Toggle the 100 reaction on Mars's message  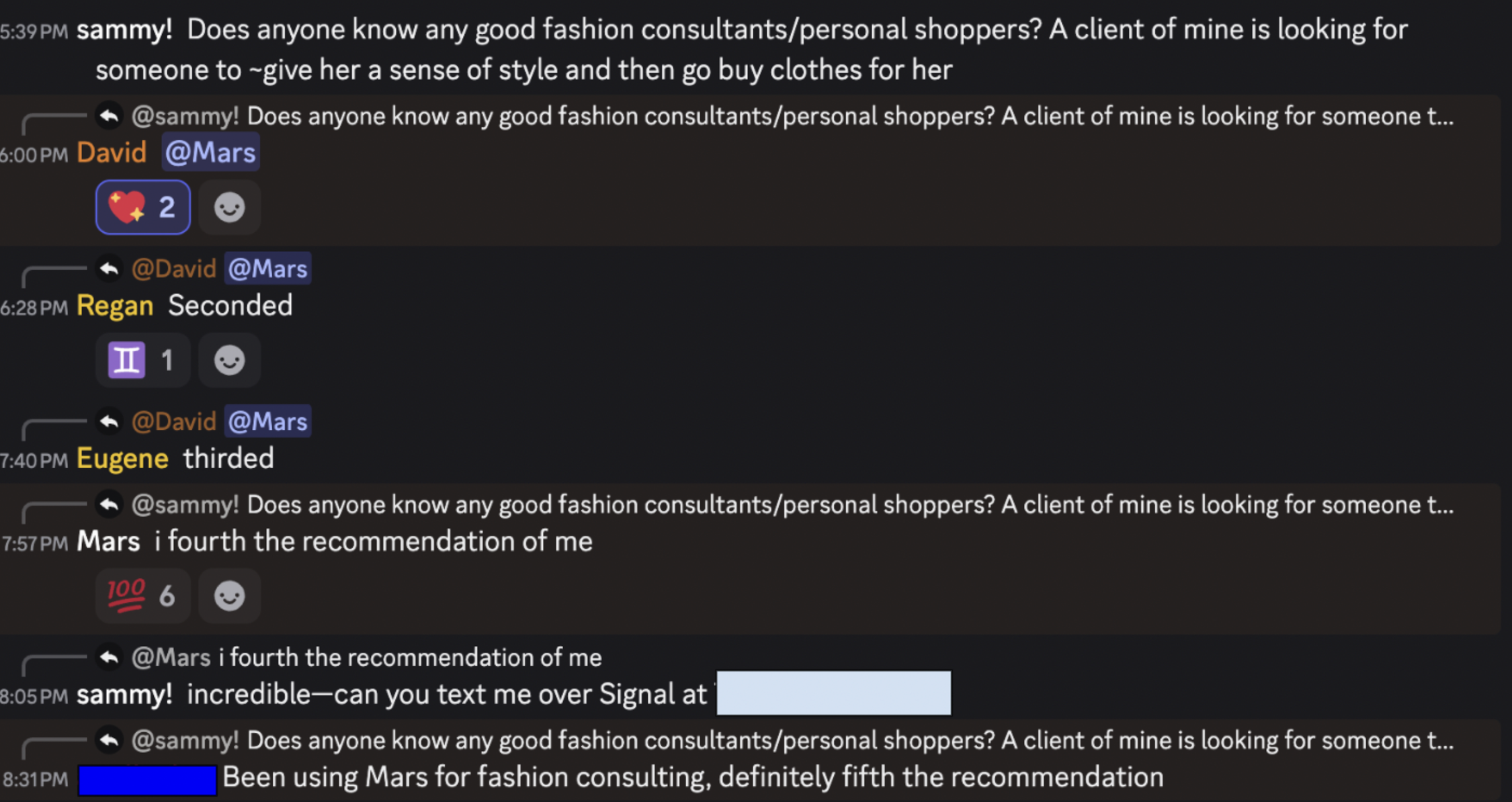[x=143, y=596]
